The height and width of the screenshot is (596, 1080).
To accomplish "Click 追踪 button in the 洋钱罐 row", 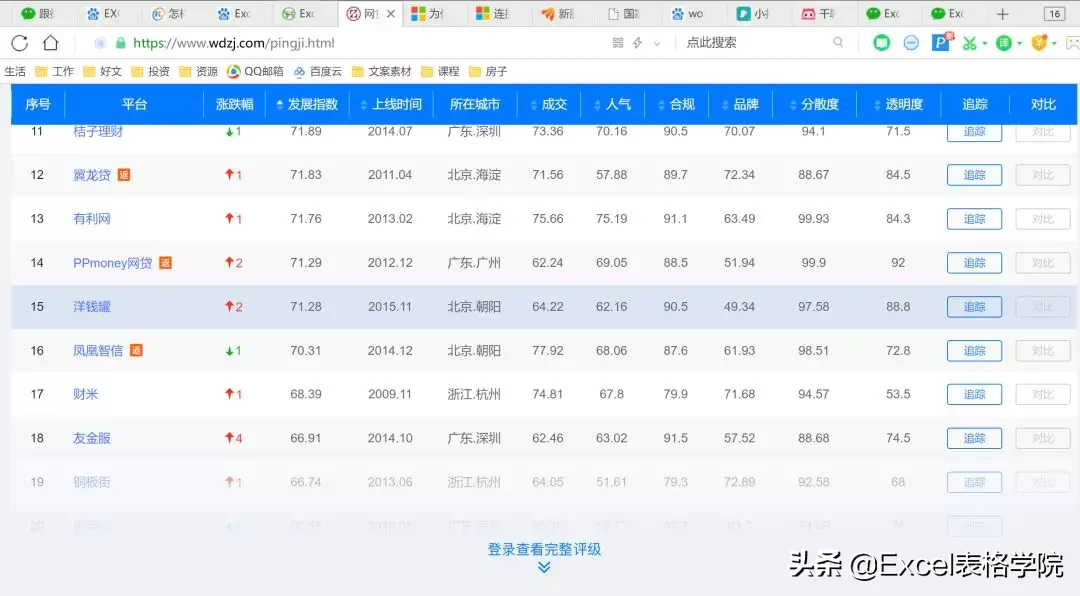I will coord(974,307).
